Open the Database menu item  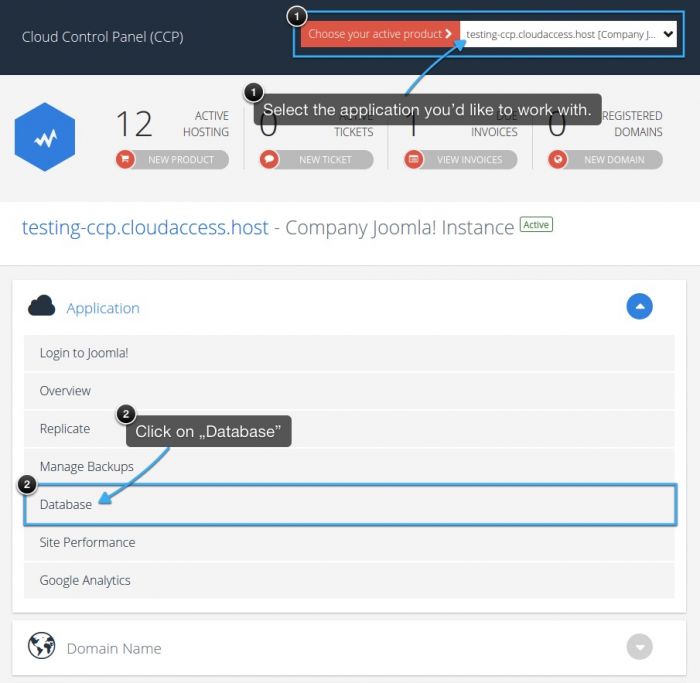point(350,504)
